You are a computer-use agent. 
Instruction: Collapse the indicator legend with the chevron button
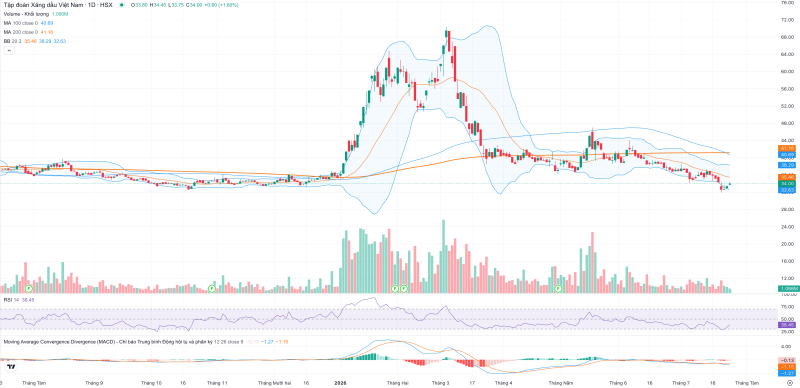[9, 50]
